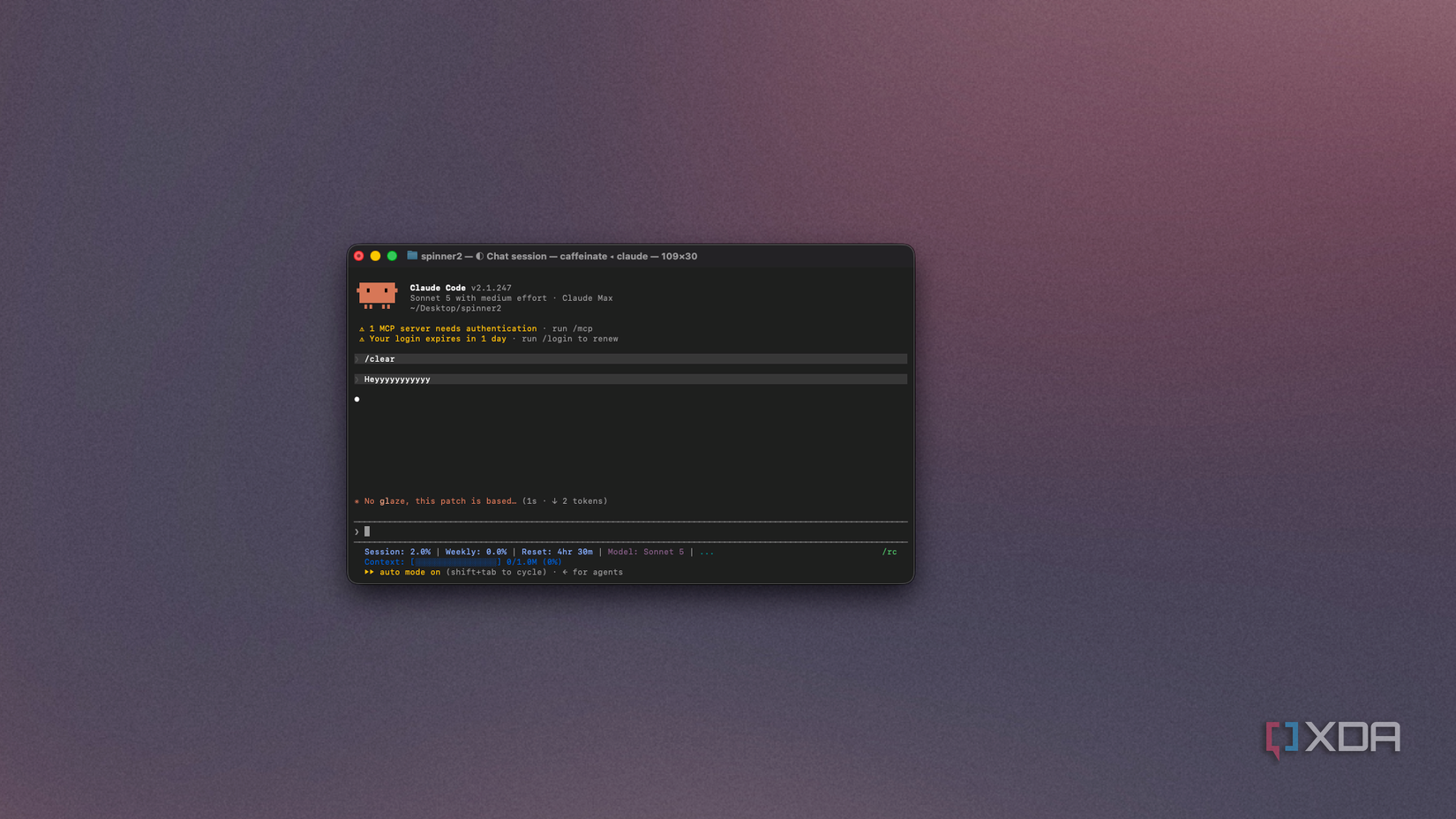This screenshot has height=819, width=1456.
Task: Select the /clear command row
Action: click(x=631, y=359)
